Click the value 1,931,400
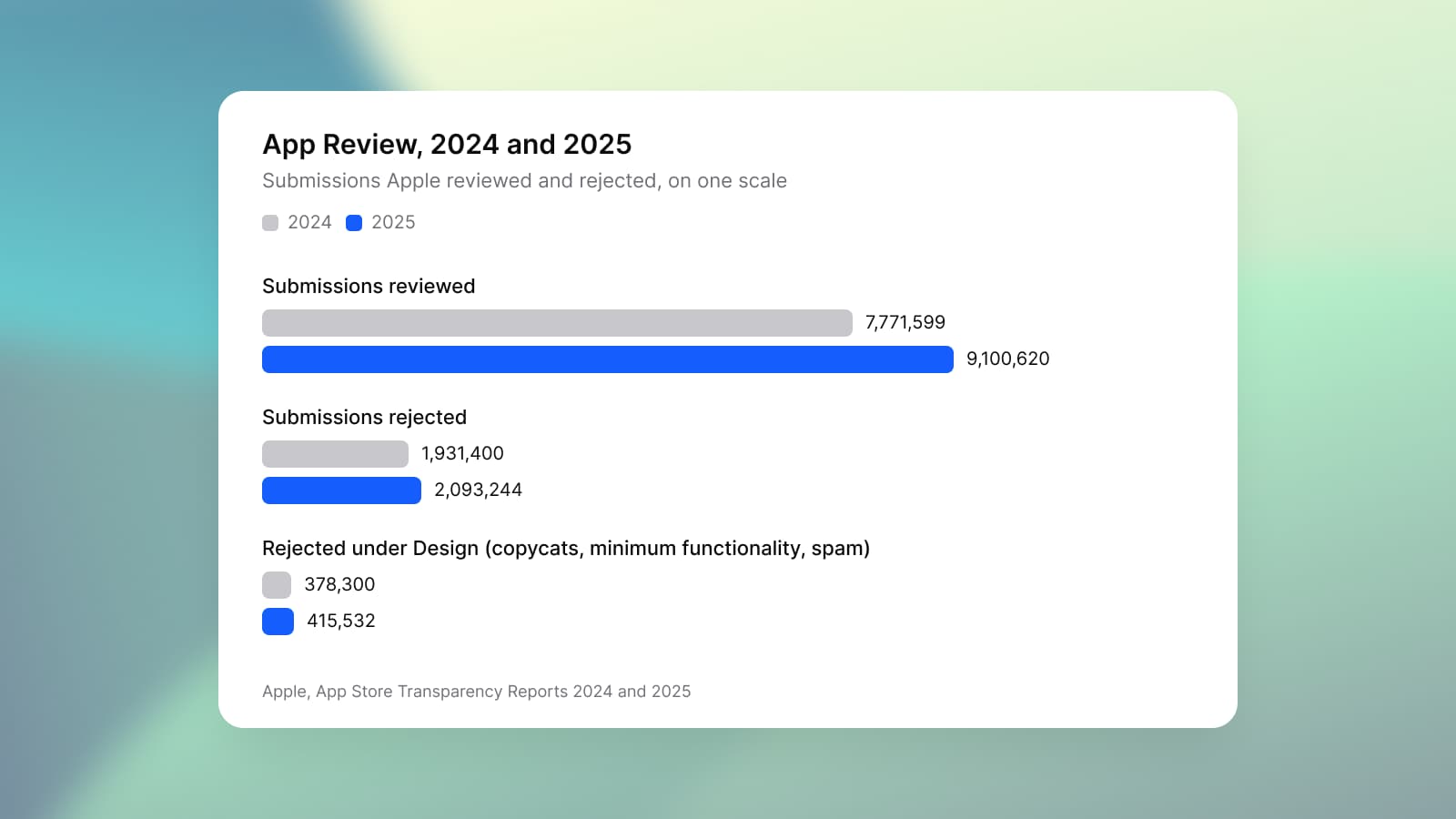1456x819 pixels. (x=462, y=453)
